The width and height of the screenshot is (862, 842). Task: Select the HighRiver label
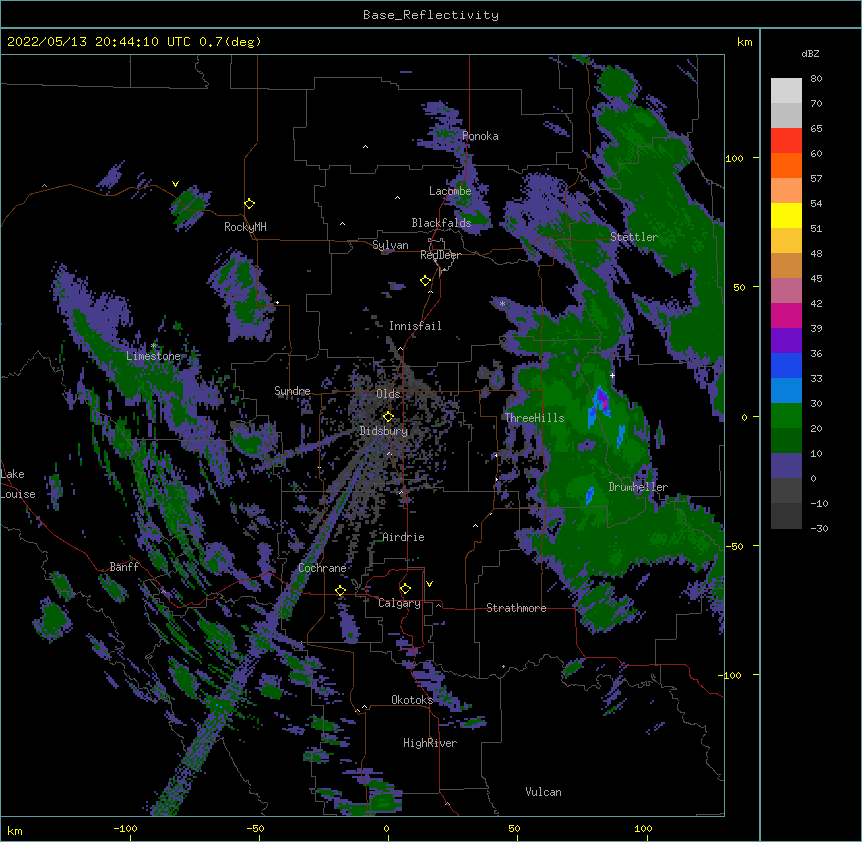click(x=430, y=743)
